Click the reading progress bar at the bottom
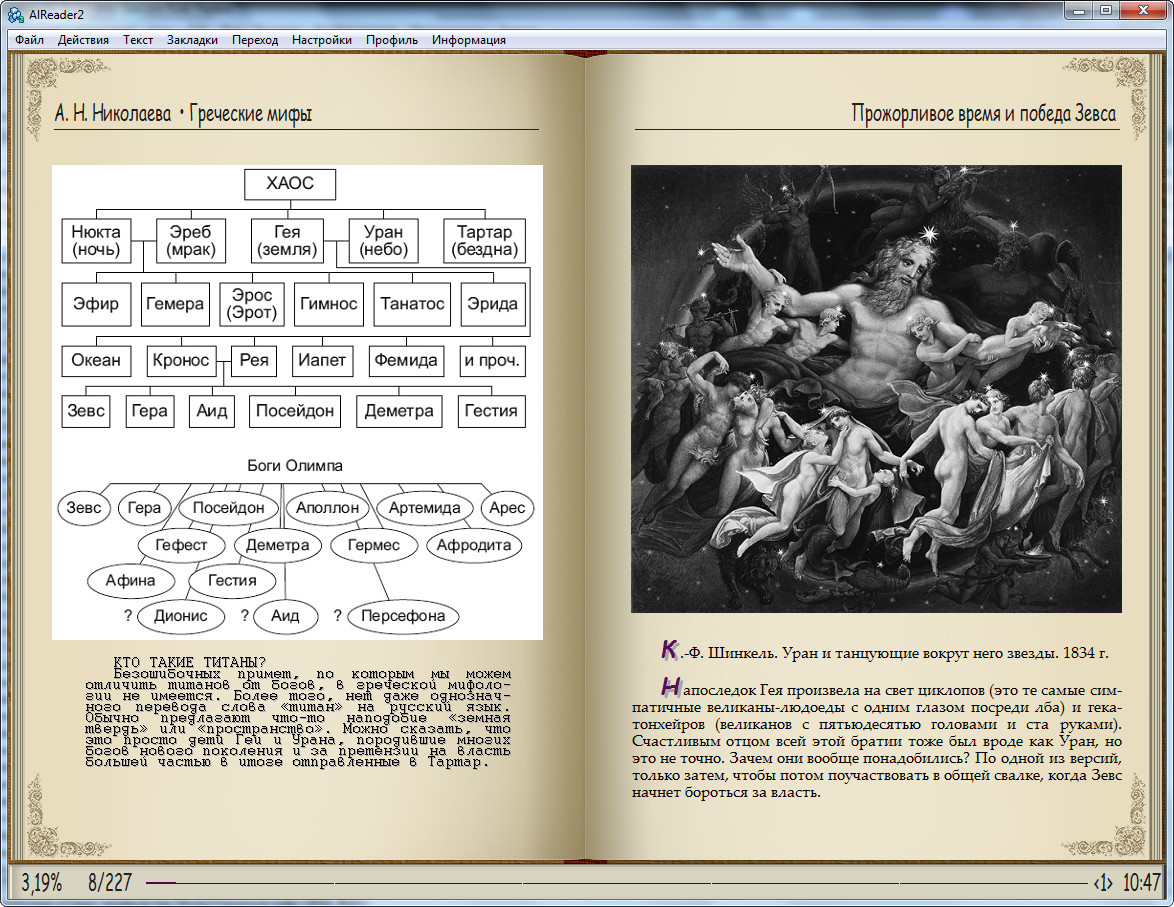Screen dimensions: 1174x907 click(616, 883)
